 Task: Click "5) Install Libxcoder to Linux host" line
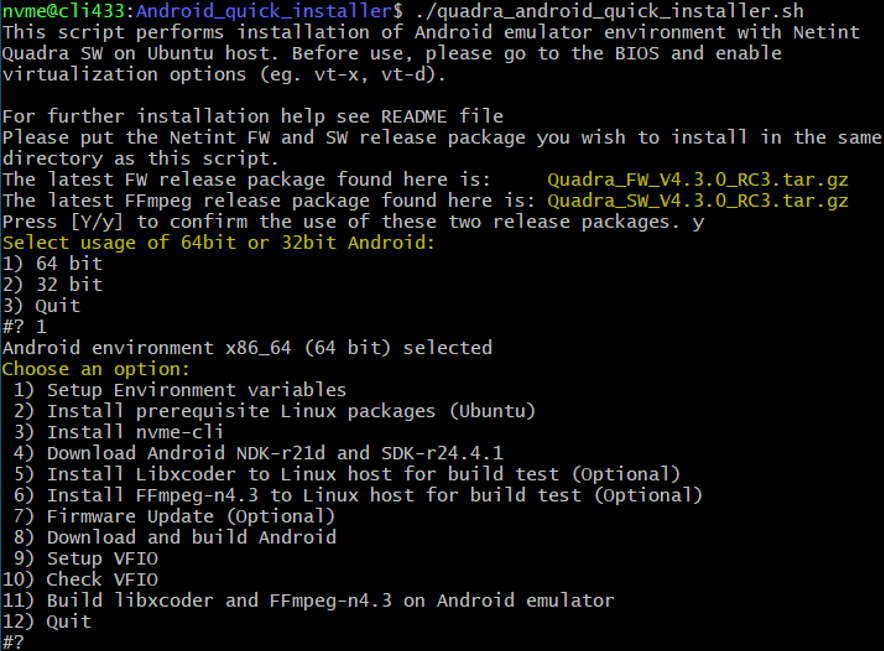click(x=347, y=475)
